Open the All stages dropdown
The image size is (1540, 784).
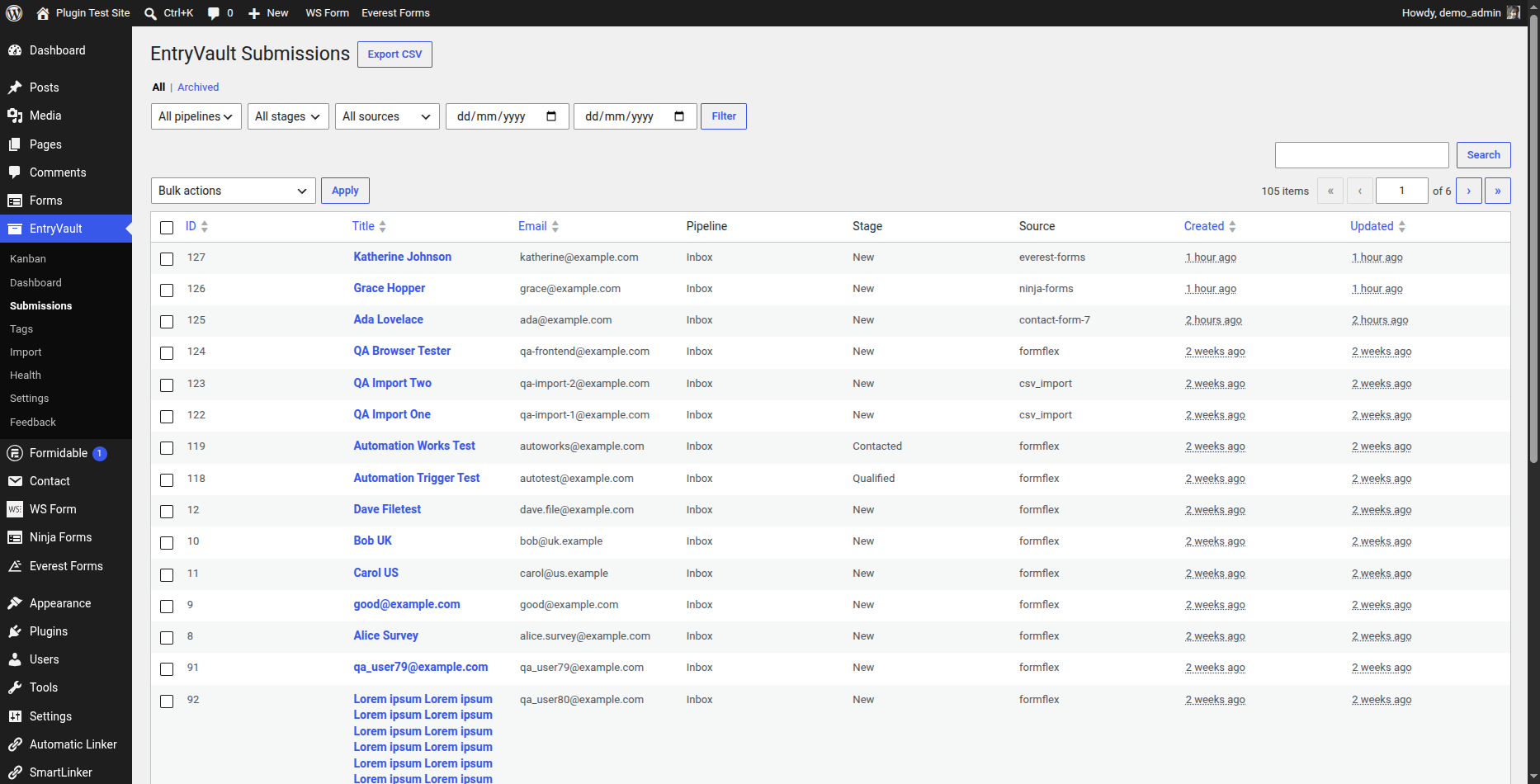coord(288,116)
